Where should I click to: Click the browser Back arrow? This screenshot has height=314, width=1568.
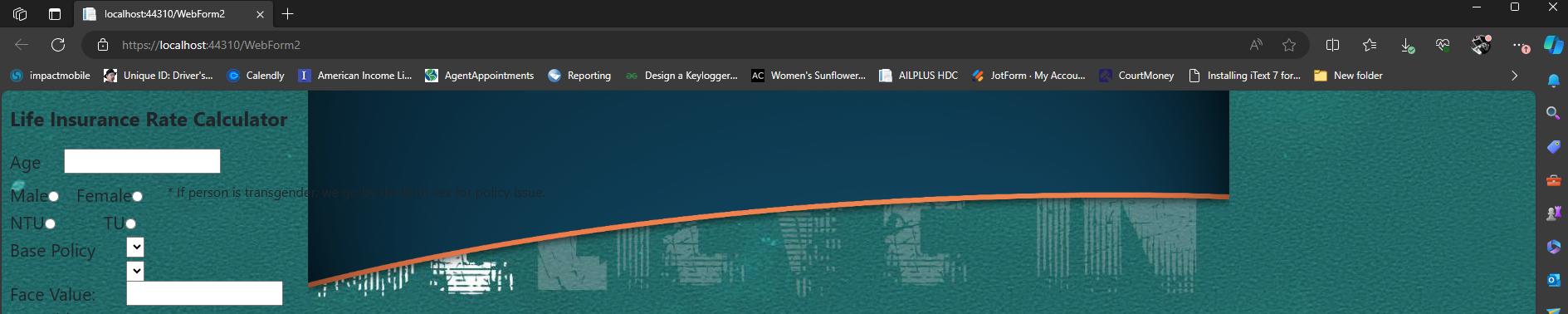[22, 45]
